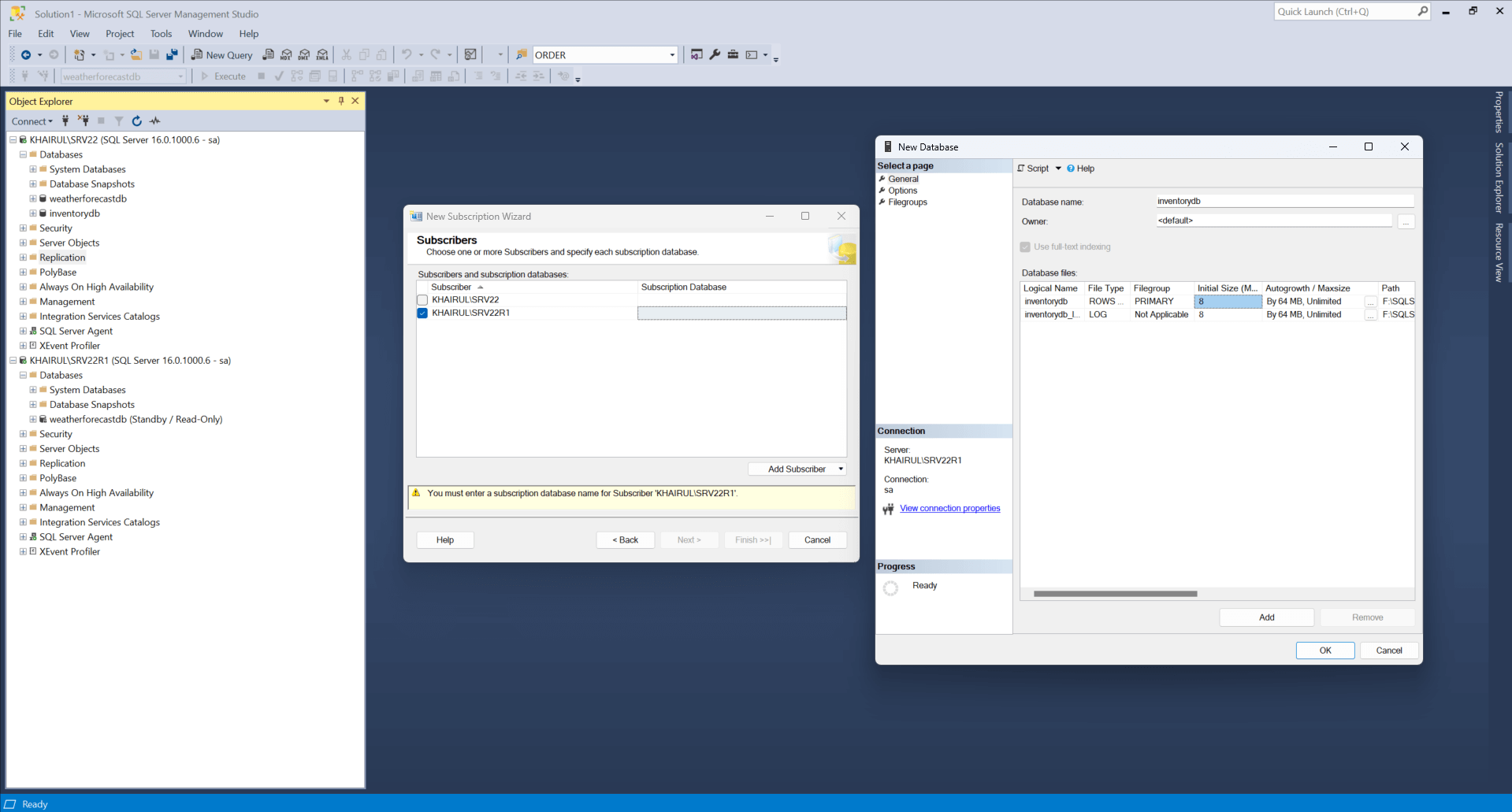
Task: Refresh the Object Explorer tree
Action: pos(137,121)
